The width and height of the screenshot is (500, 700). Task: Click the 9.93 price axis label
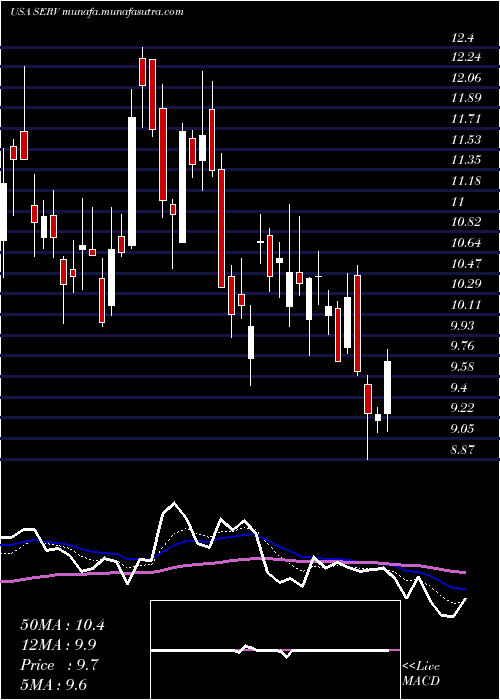pyautogui.click(x=464, y=325)
